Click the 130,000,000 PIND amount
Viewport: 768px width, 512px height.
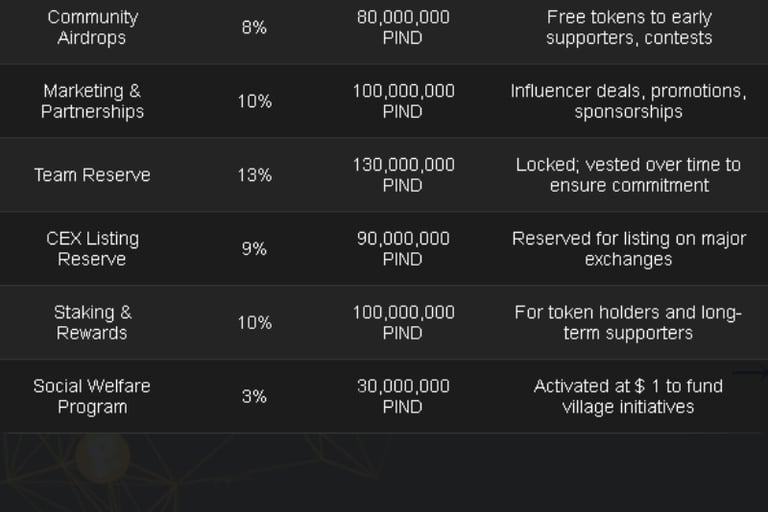(x=403, y=175)
